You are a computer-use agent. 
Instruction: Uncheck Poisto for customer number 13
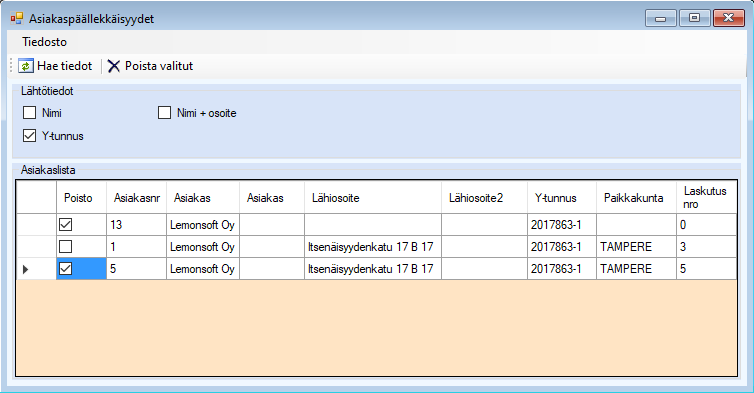coord(65,225)
